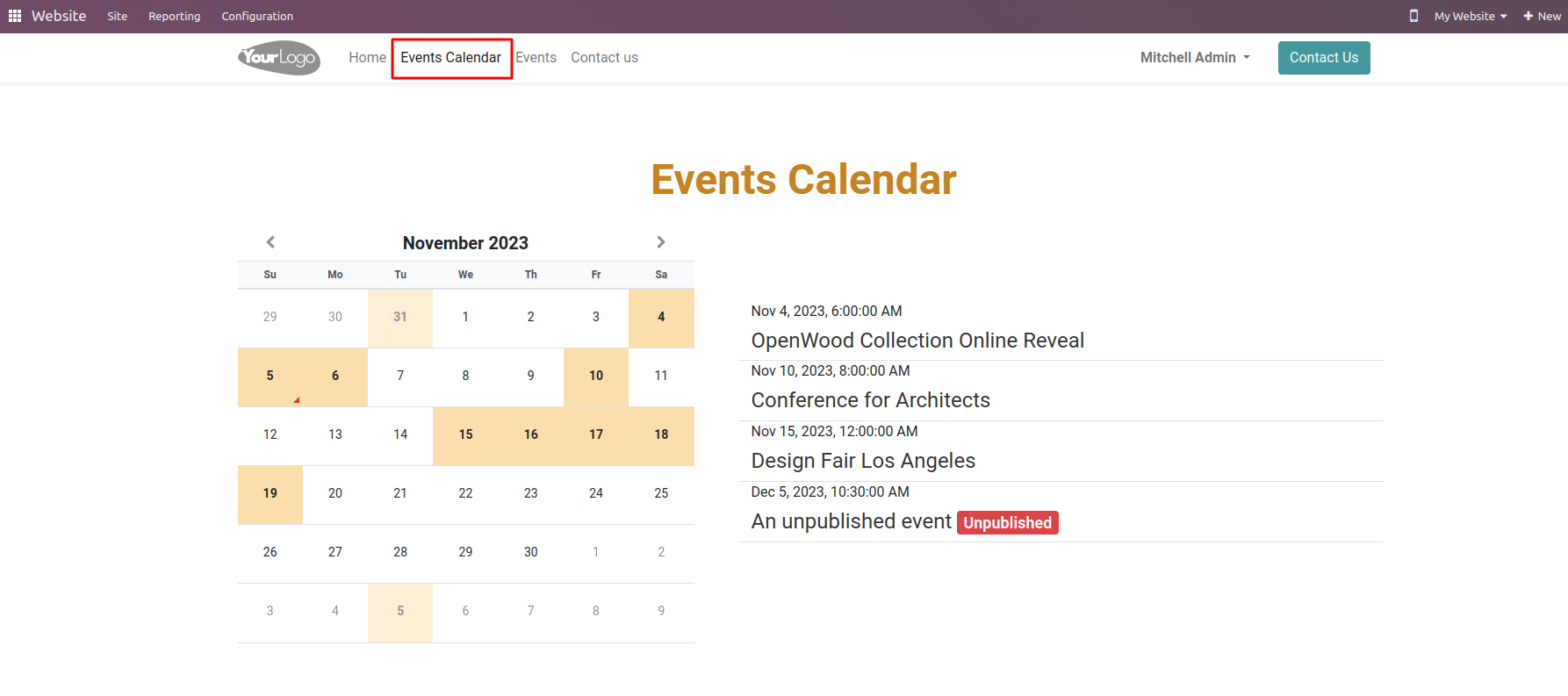Click the plus New button
1568x696 pixels.
tap(1543, 16)
